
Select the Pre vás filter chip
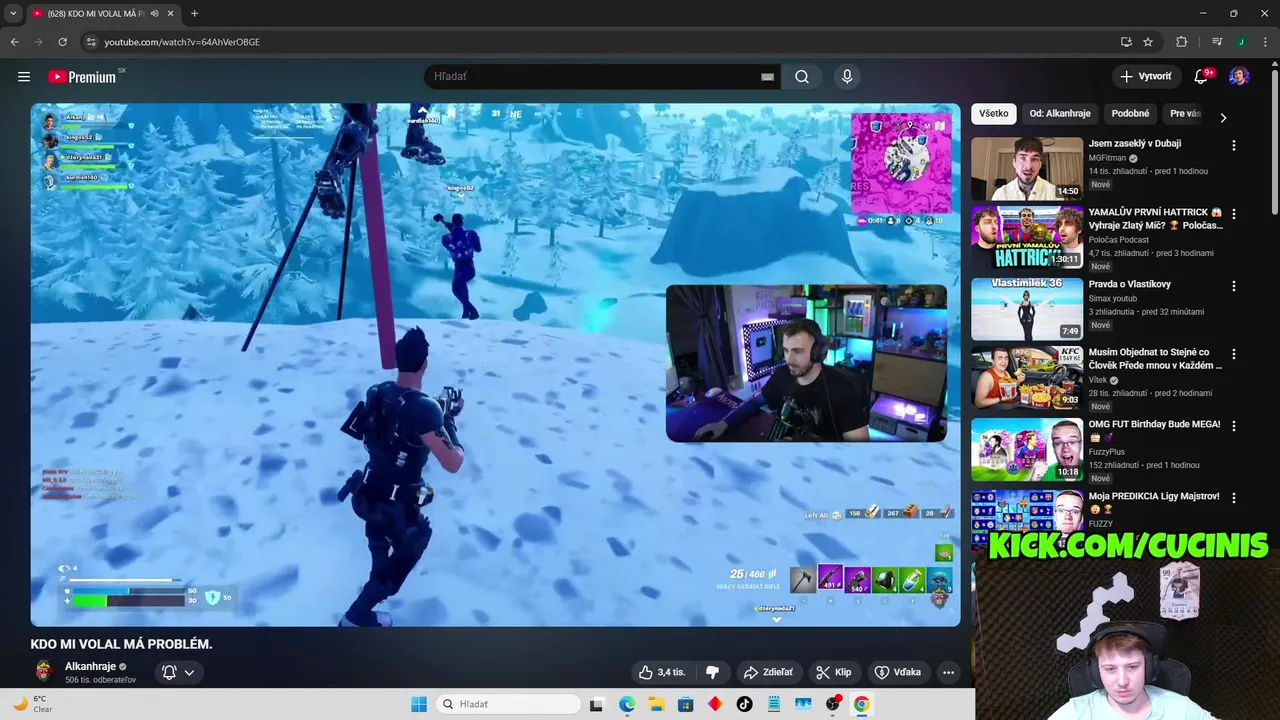1185,113
